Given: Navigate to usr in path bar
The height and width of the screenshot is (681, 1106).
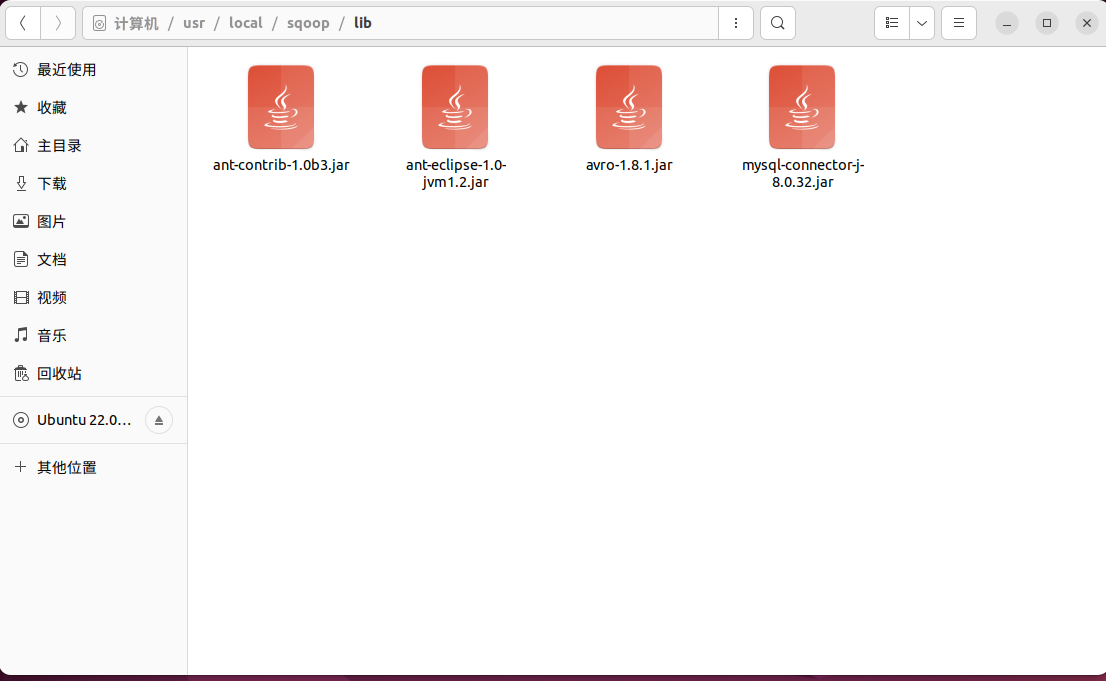Looking at the screenshot, I should (194, 23).
